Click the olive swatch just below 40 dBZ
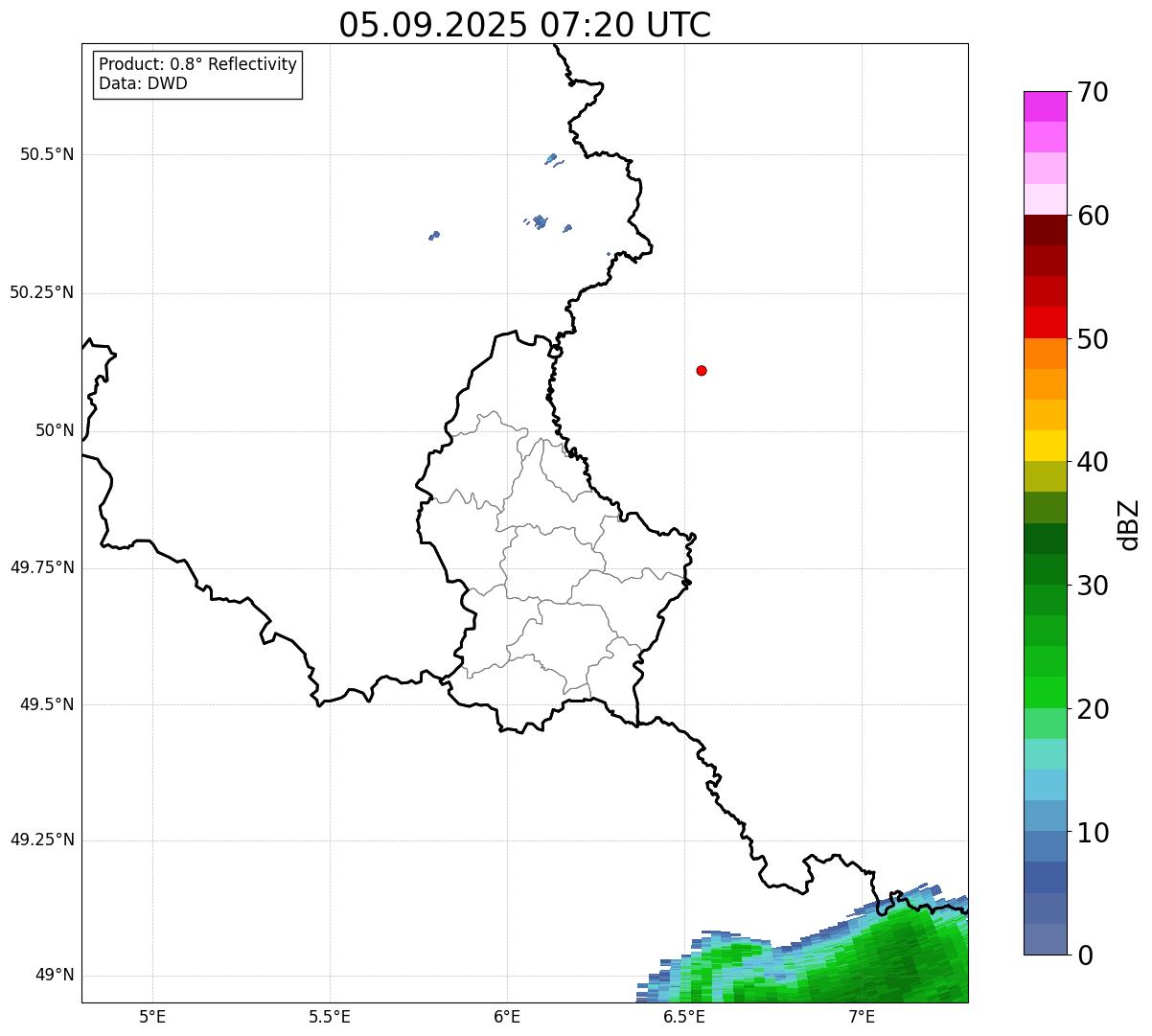 [x=1045, y=476]
